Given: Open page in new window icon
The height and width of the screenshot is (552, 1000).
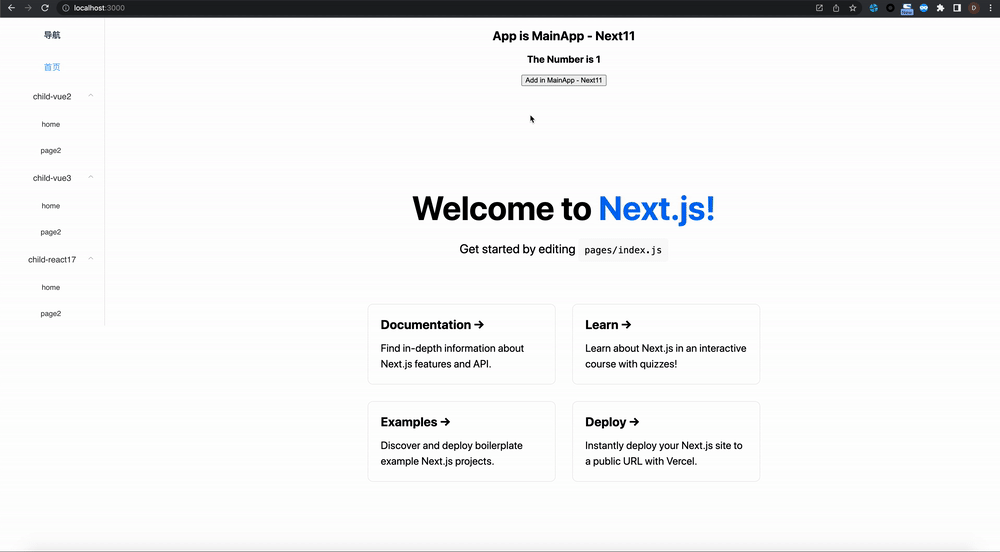Looking at the screenshot, I should point(819,8).
